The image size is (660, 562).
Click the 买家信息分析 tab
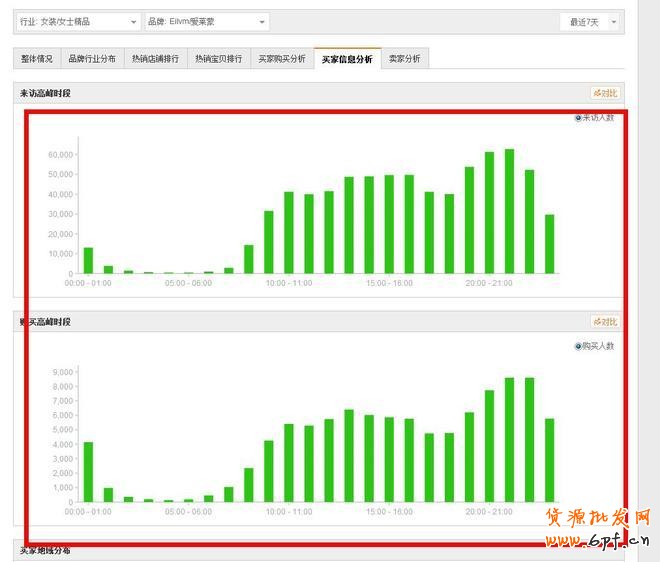[x=347, y=59]
